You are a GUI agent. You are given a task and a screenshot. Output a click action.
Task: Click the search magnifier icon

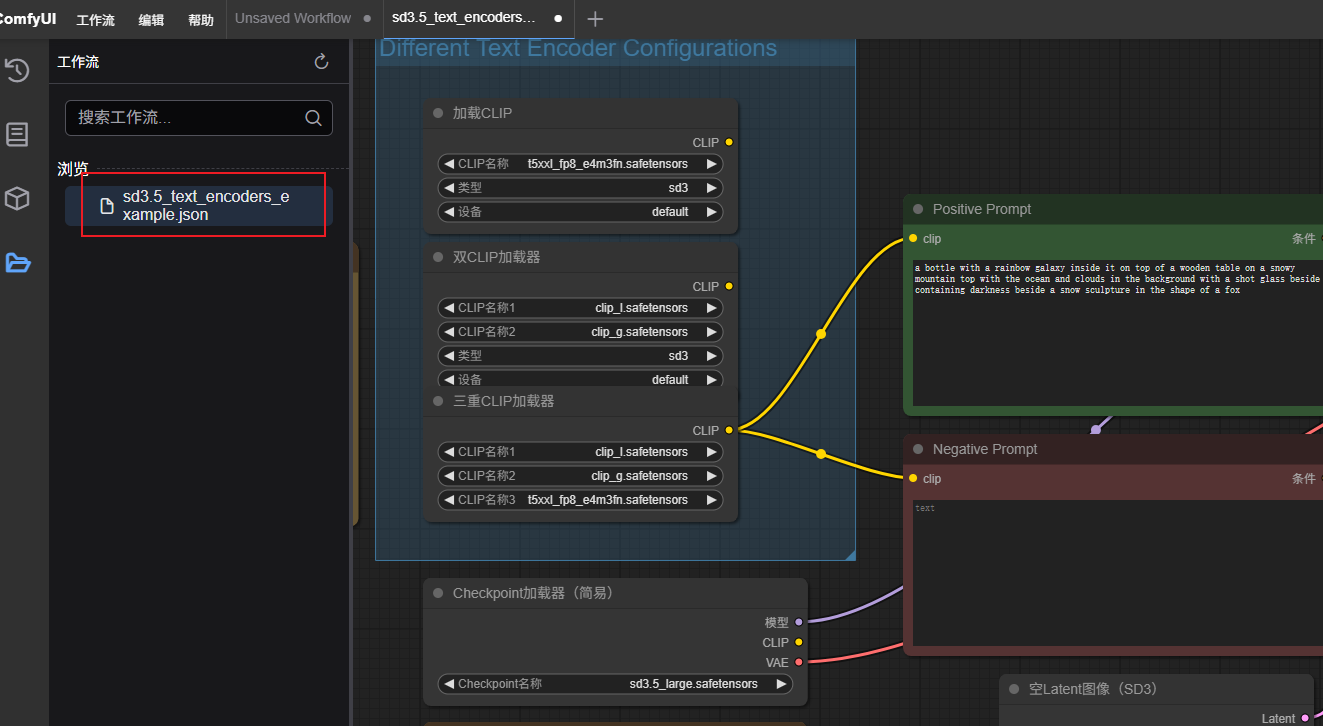point(313,118)
